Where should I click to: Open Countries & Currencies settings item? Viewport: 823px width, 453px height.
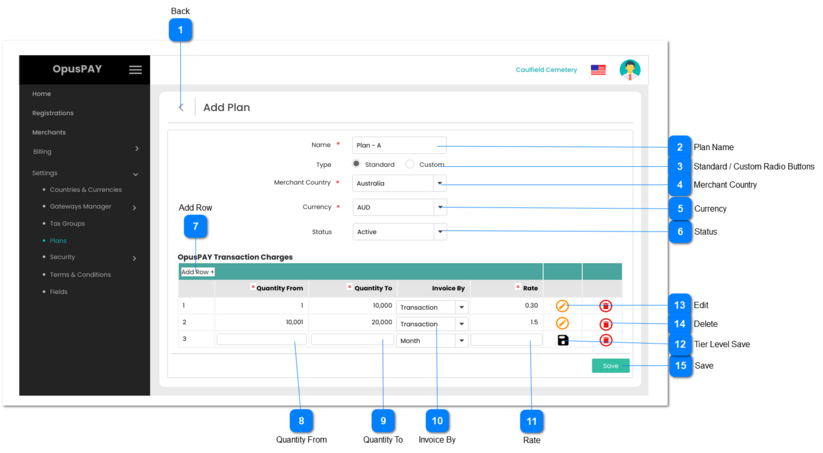pos(85,189)
